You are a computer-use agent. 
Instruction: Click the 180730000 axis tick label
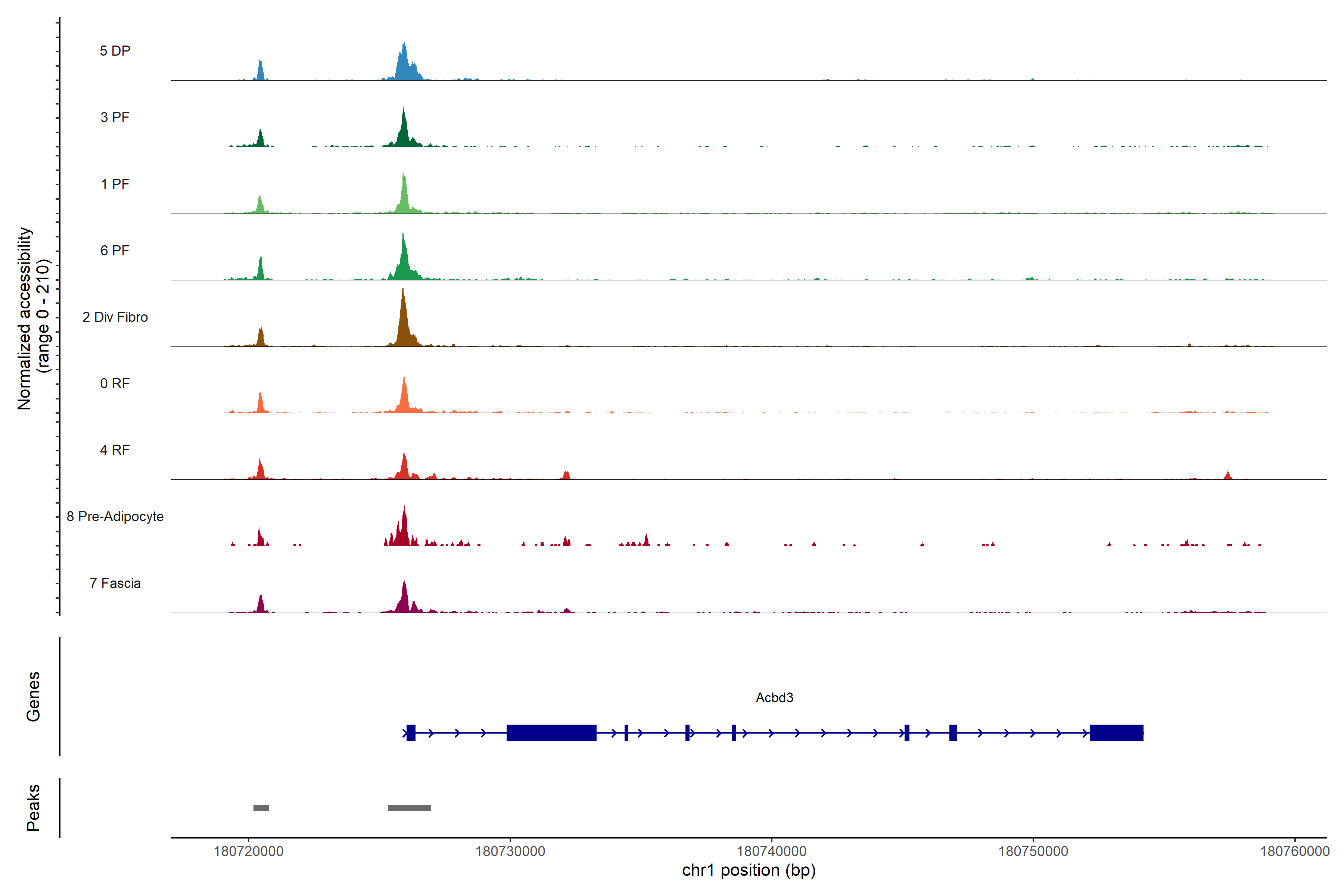pos(510,851)
